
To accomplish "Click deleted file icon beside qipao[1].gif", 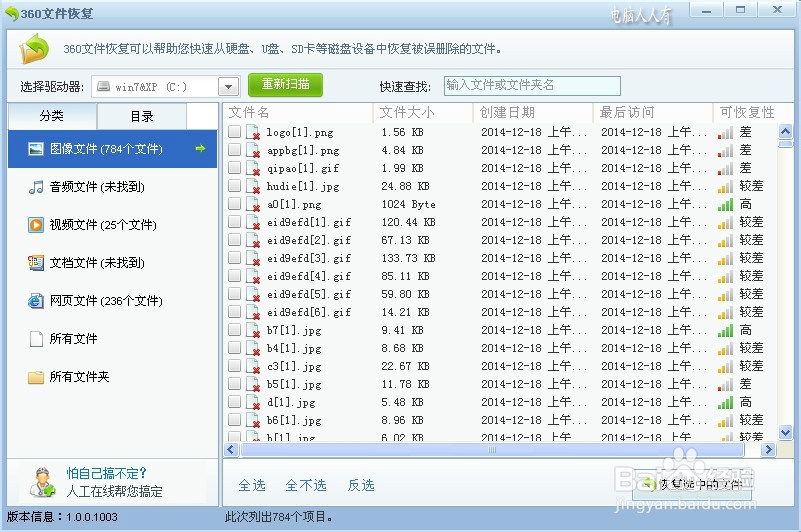I will (253, 168).
